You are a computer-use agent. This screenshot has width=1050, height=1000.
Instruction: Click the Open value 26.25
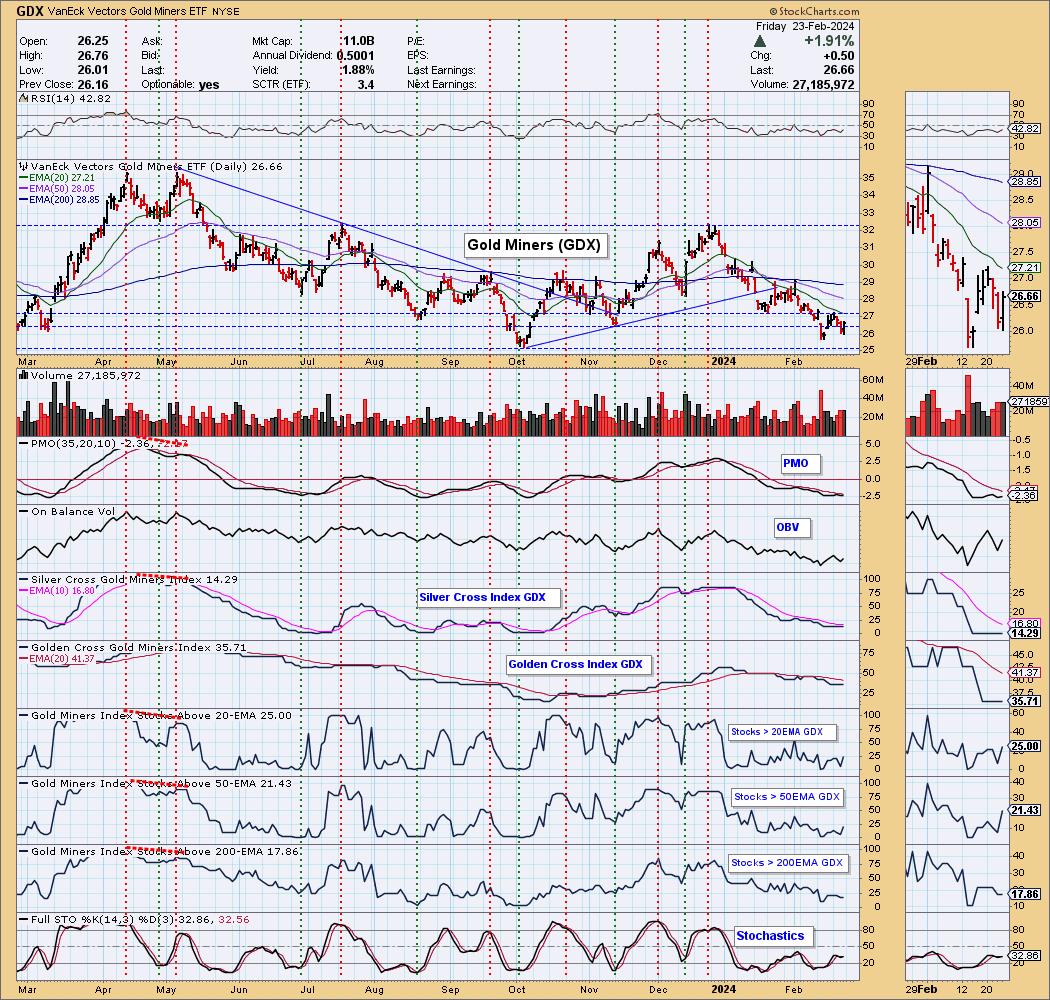[92, 41]
